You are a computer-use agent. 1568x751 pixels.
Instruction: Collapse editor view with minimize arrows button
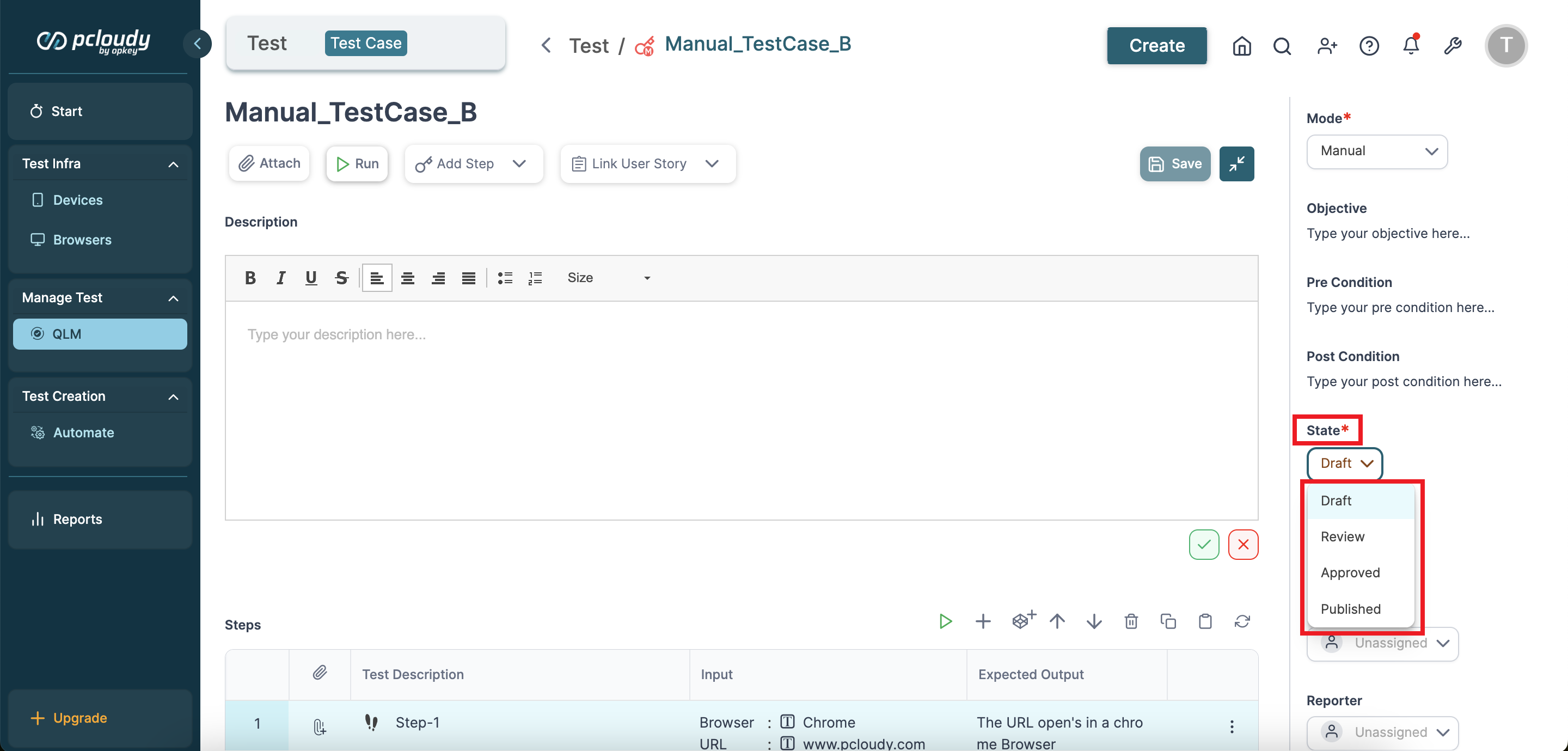point(1236,164)
